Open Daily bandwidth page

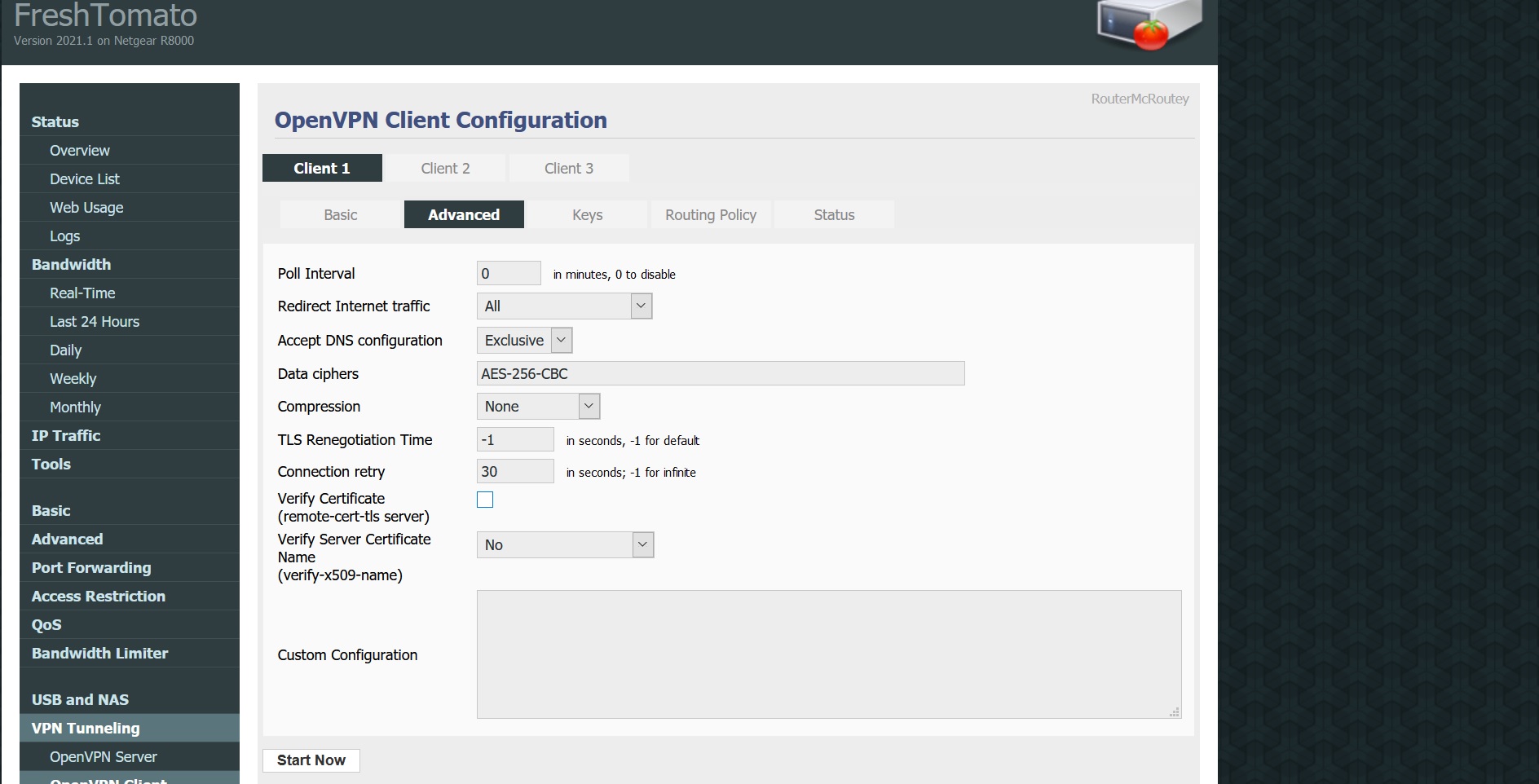[130, 350]
